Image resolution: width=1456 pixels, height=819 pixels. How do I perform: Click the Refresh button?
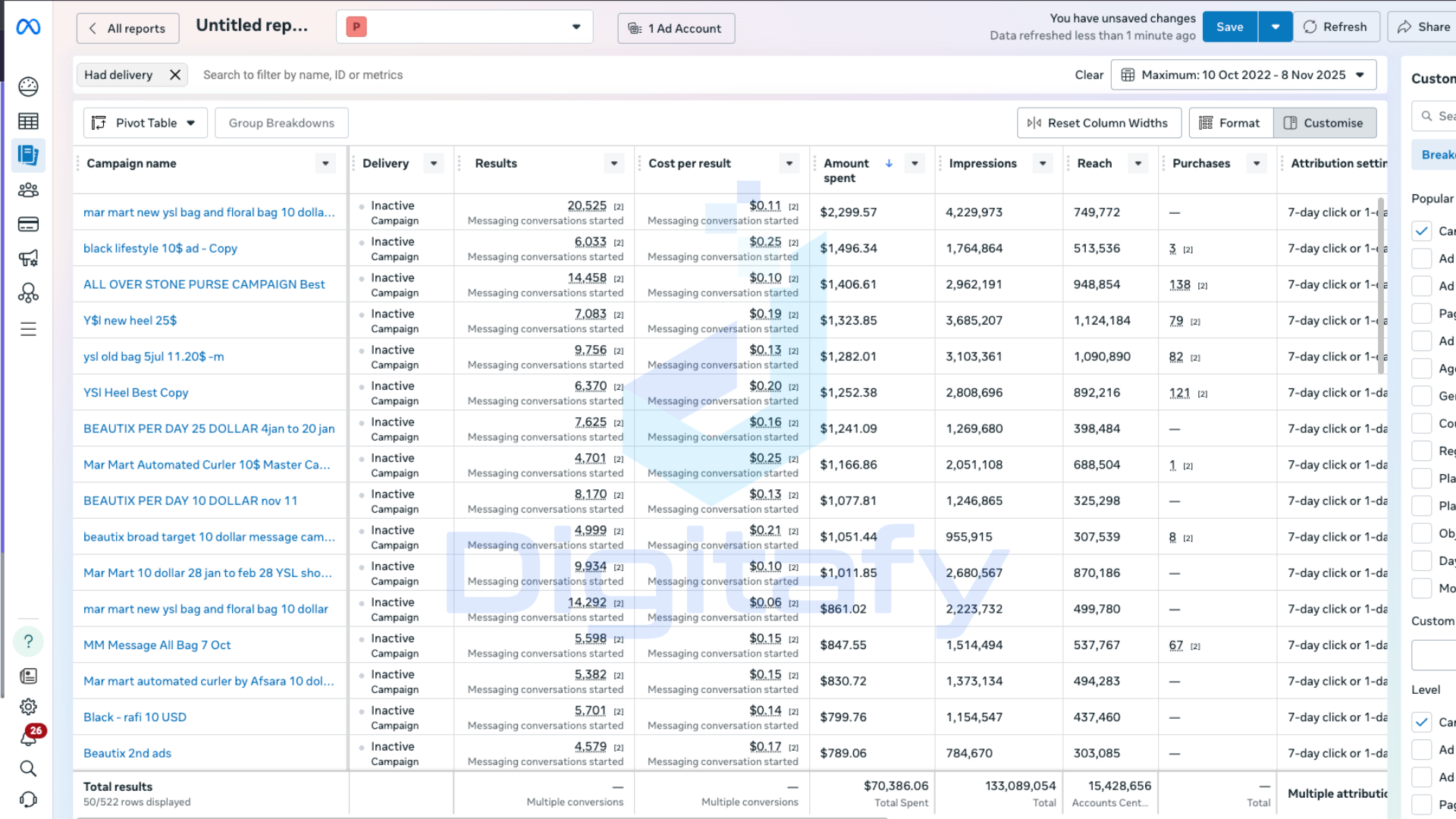point(1335,27)
